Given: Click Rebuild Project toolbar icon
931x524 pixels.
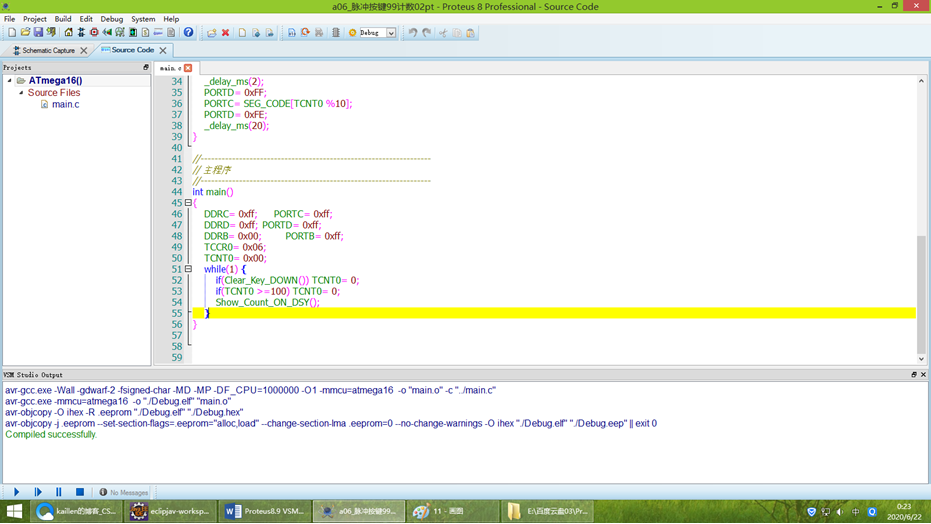Looking at the screenshot, I should tap(305, 33).
